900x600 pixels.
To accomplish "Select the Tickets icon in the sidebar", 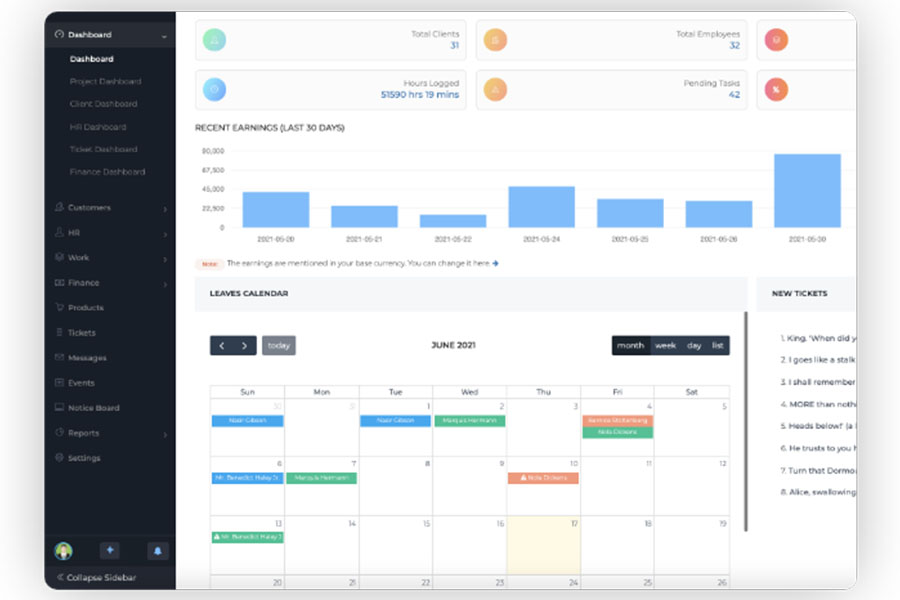I will [x=59, y=332].
